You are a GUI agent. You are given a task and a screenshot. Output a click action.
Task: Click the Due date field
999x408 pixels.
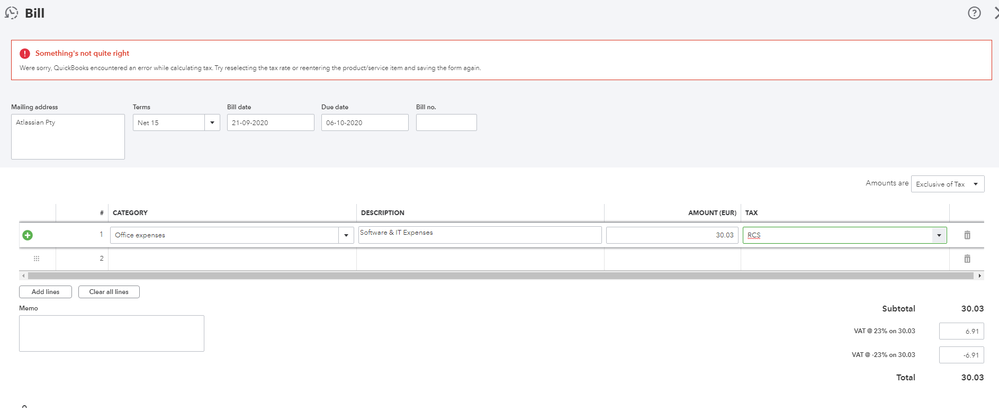coord(364,123)
